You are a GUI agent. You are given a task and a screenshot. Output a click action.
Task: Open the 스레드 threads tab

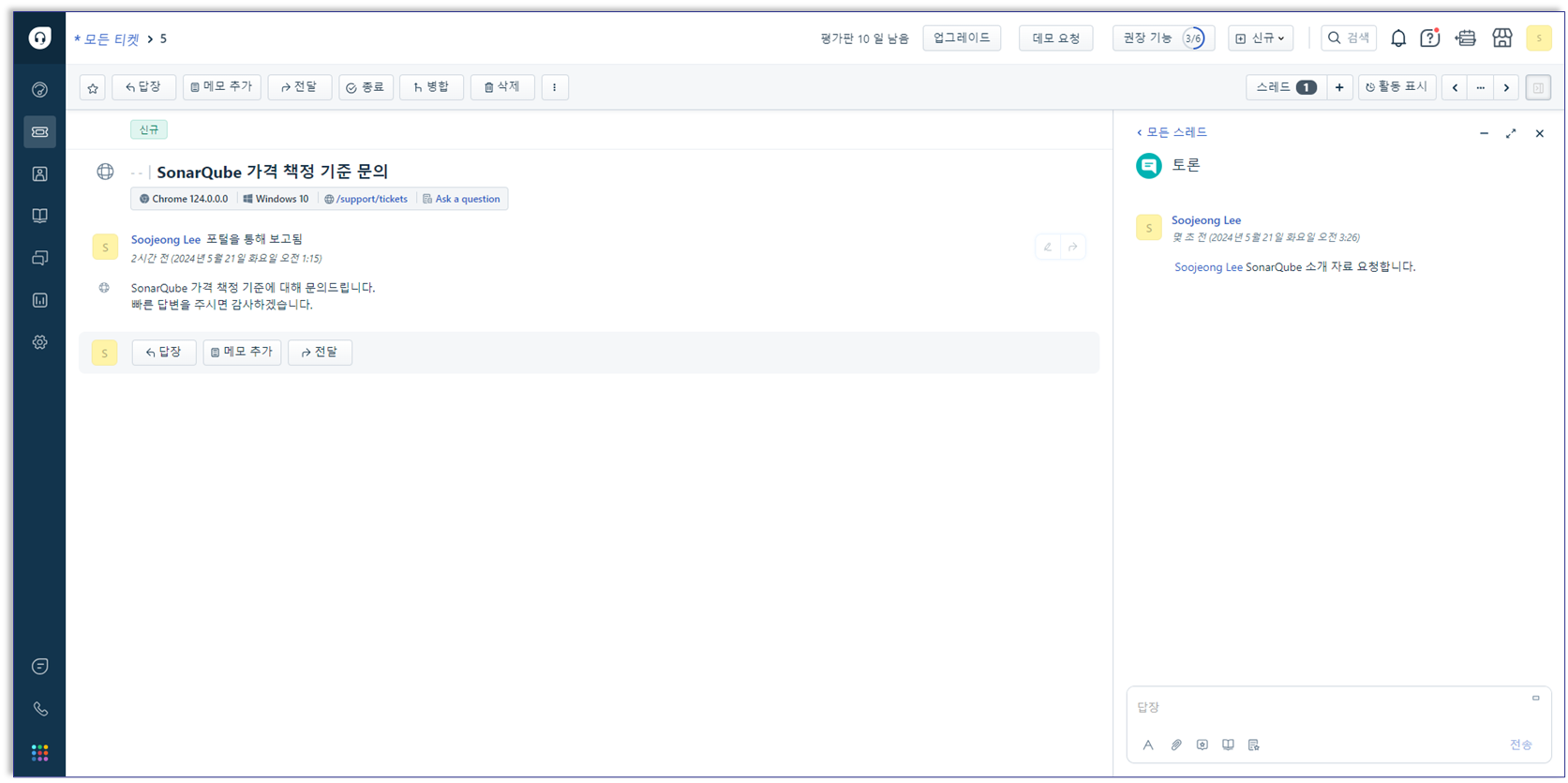1285,87
